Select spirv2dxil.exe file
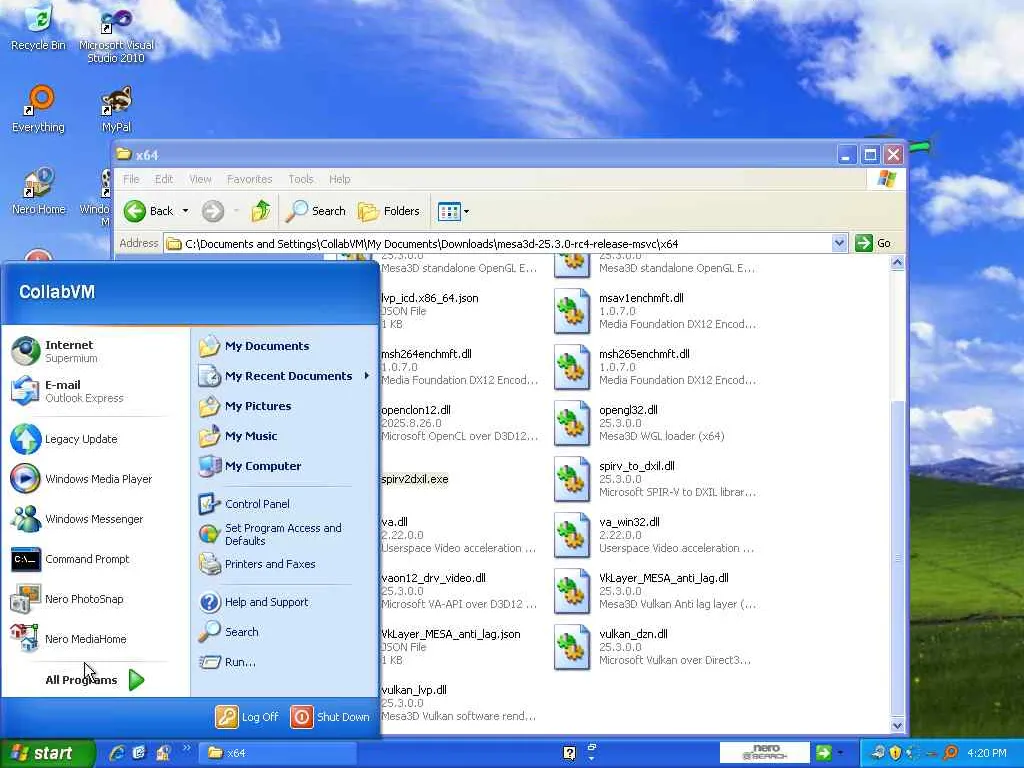Screen dimensions: 1024x768 click(415, 479)
